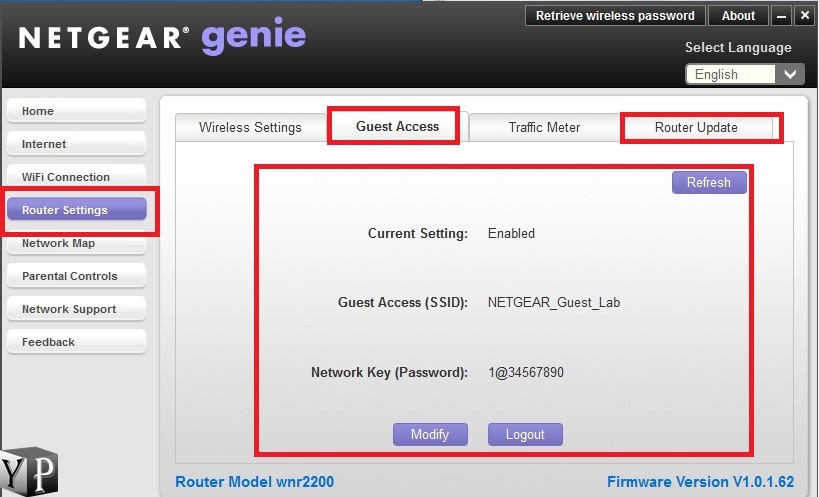Viewport: 819px width, 497px height.
Task: Click the English language field
Action: (x=730, y=74)
